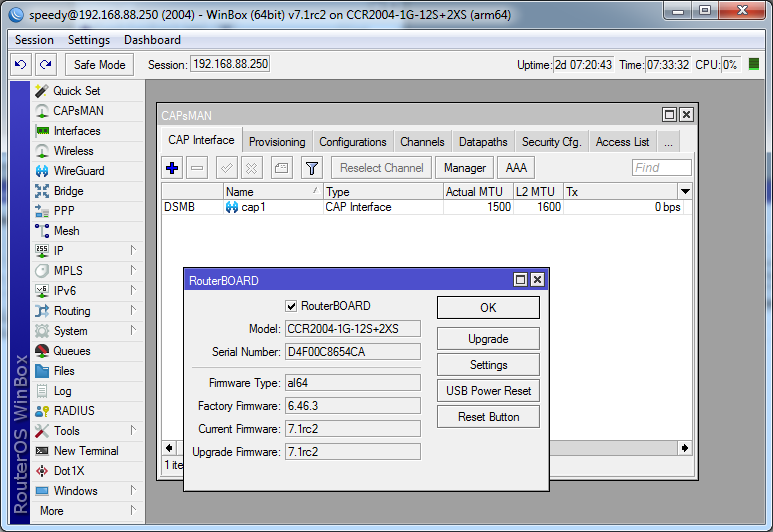This screenshot has height=532, width=773.
Task: Click Settings in RouterBOARD dialog
Action: pos(488,365)
